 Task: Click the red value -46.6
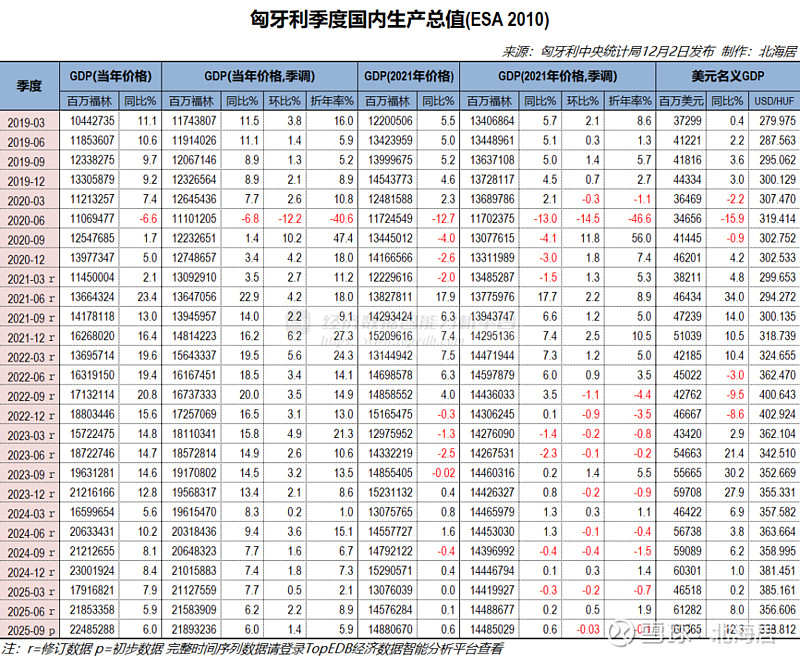click(x=639, y=219)
